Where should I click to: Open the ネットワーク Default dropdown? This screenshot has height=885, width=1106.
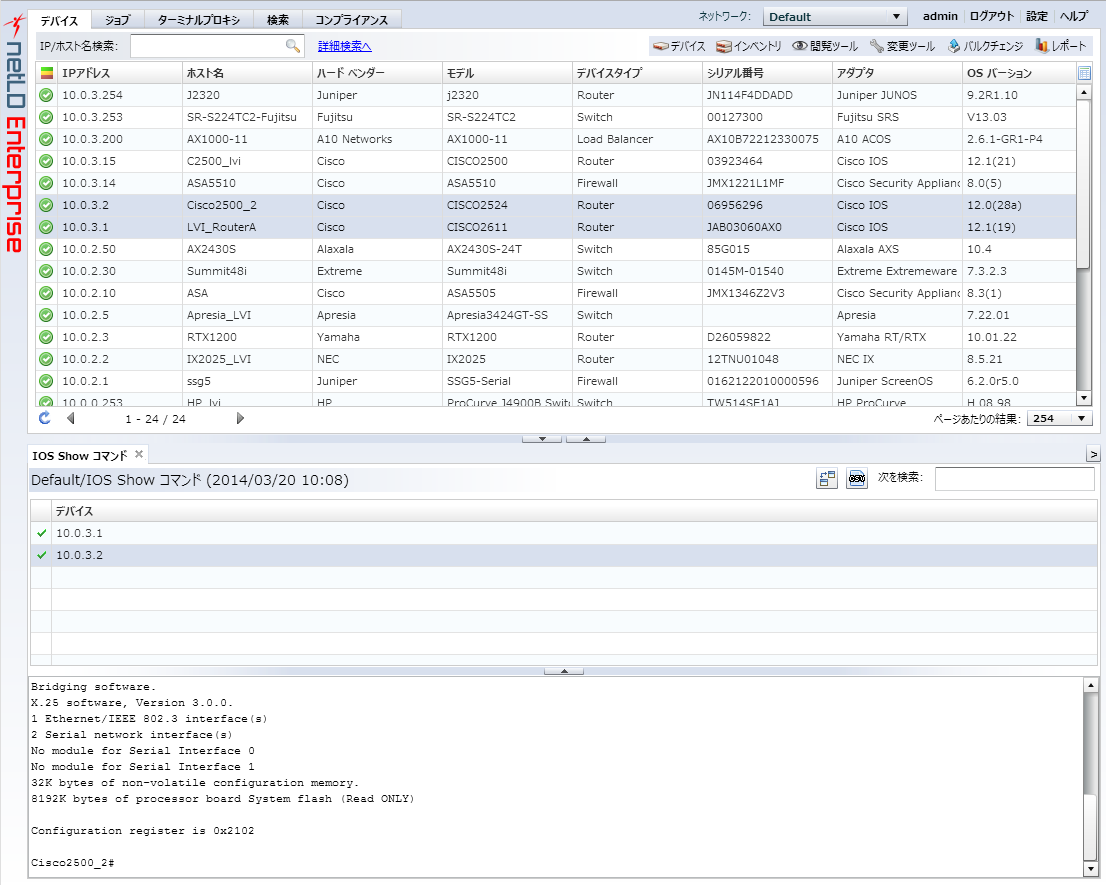pos(834,17)
